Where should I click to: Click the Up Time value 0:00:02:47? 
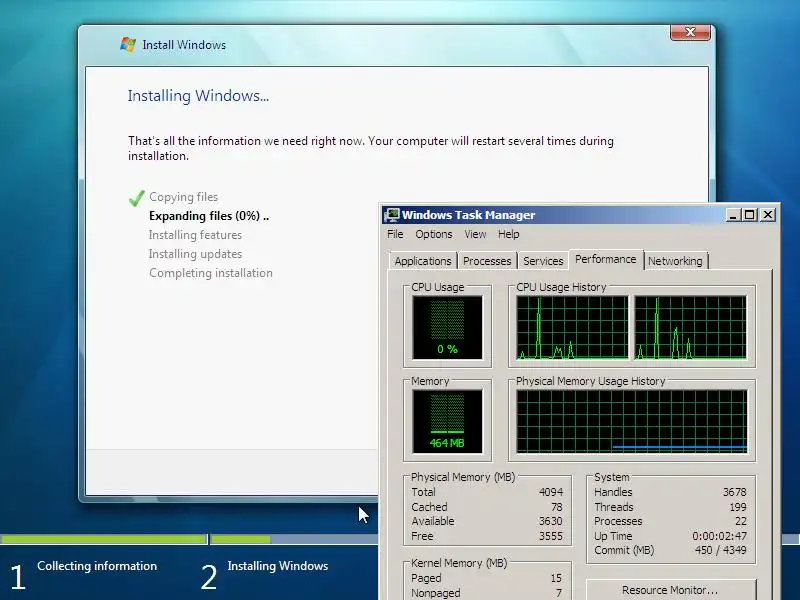pyautogui.click(x=719, y=536)
